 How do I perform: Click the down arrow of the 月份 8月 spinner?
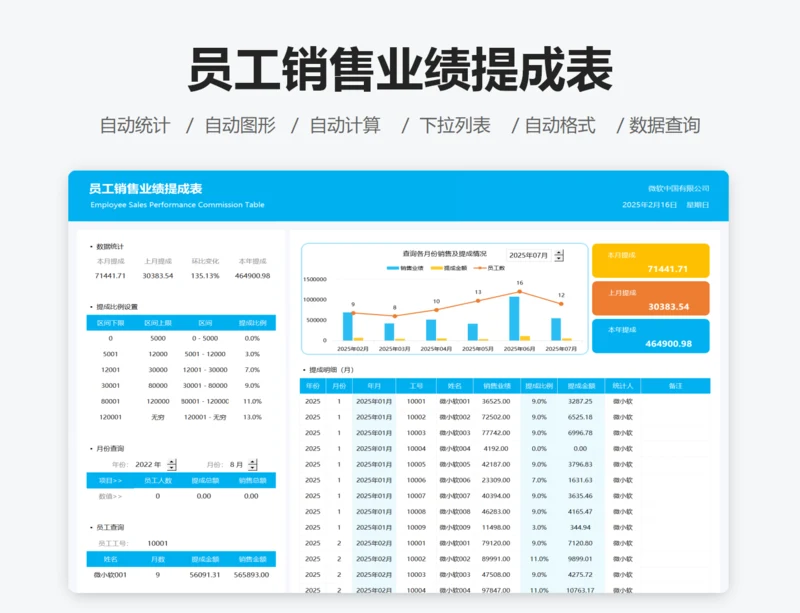pos(253,468)
